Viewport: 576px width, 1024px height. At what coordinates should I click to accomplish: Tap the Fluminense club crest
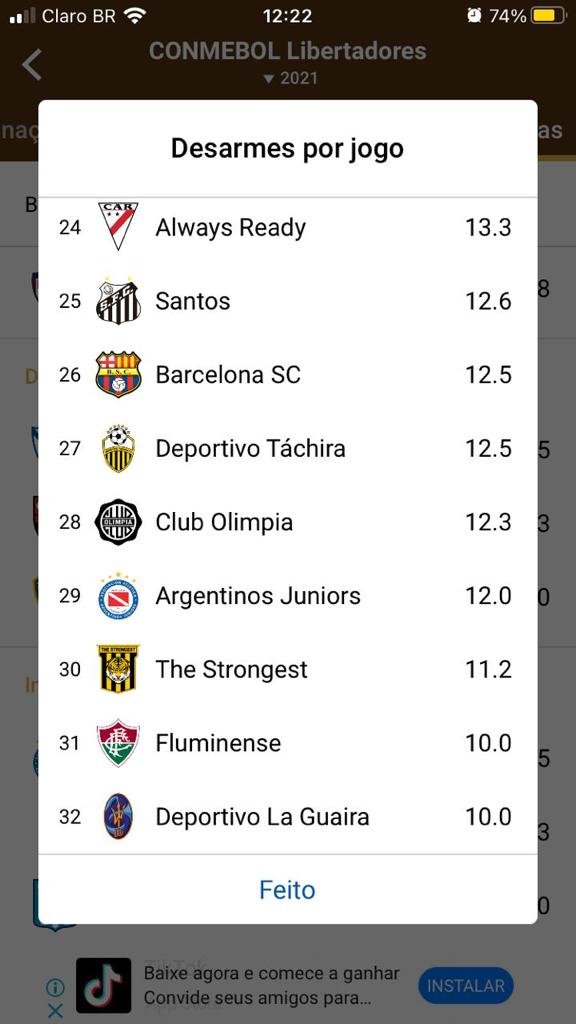[x=118, y=743]
